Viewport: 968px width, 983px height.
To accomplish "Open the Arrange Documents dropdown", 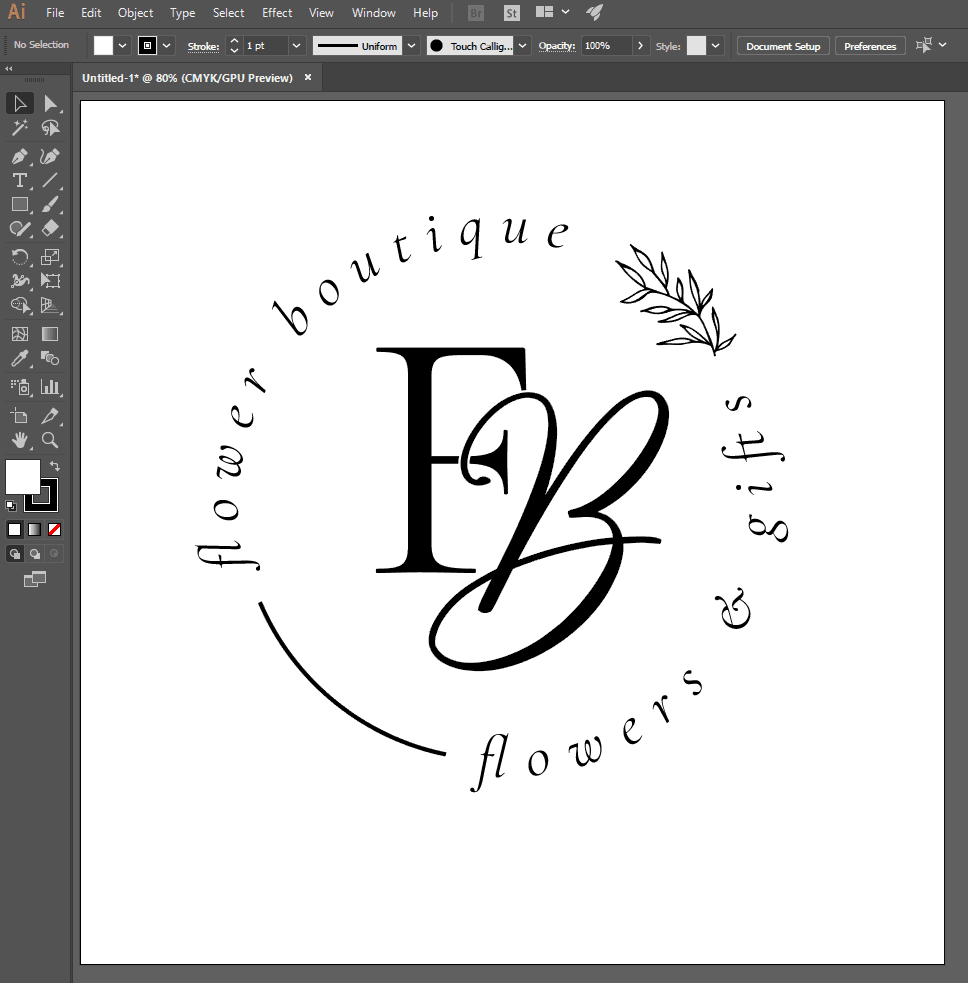I will (x=552, y=12).
